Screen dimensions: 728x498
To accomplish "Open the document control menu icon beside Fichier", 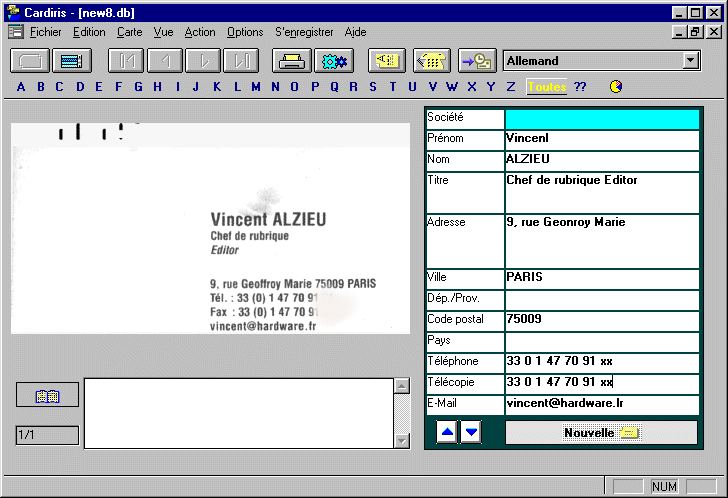I will pyautogui.click(x=16, y=32).
